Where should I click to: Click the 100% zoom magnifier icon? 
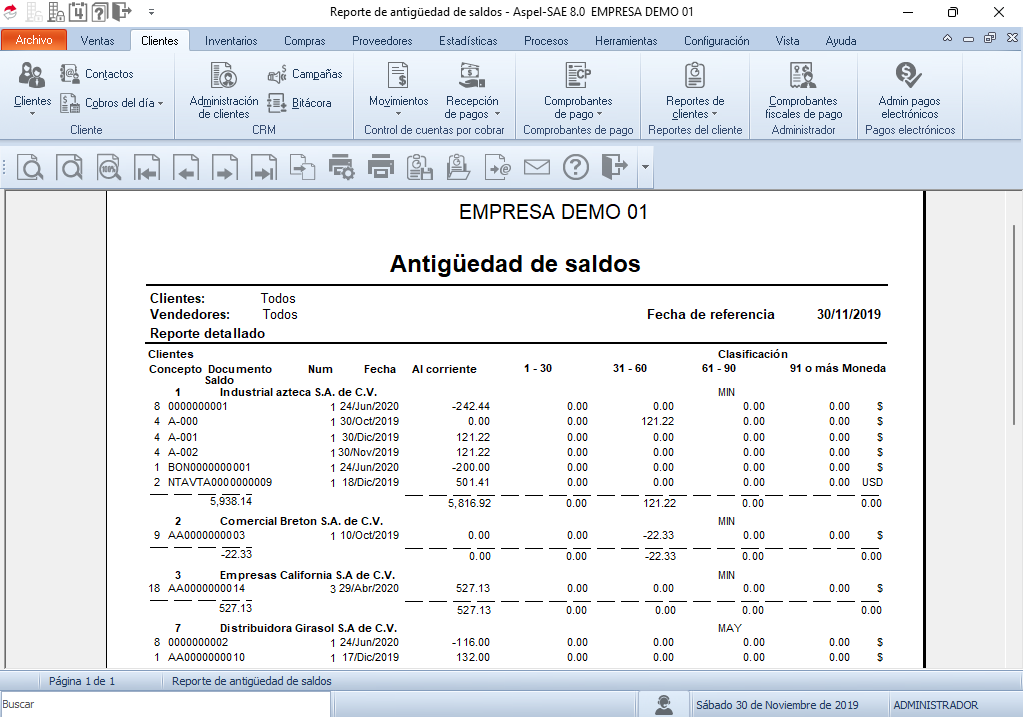(x=109, y=168)
